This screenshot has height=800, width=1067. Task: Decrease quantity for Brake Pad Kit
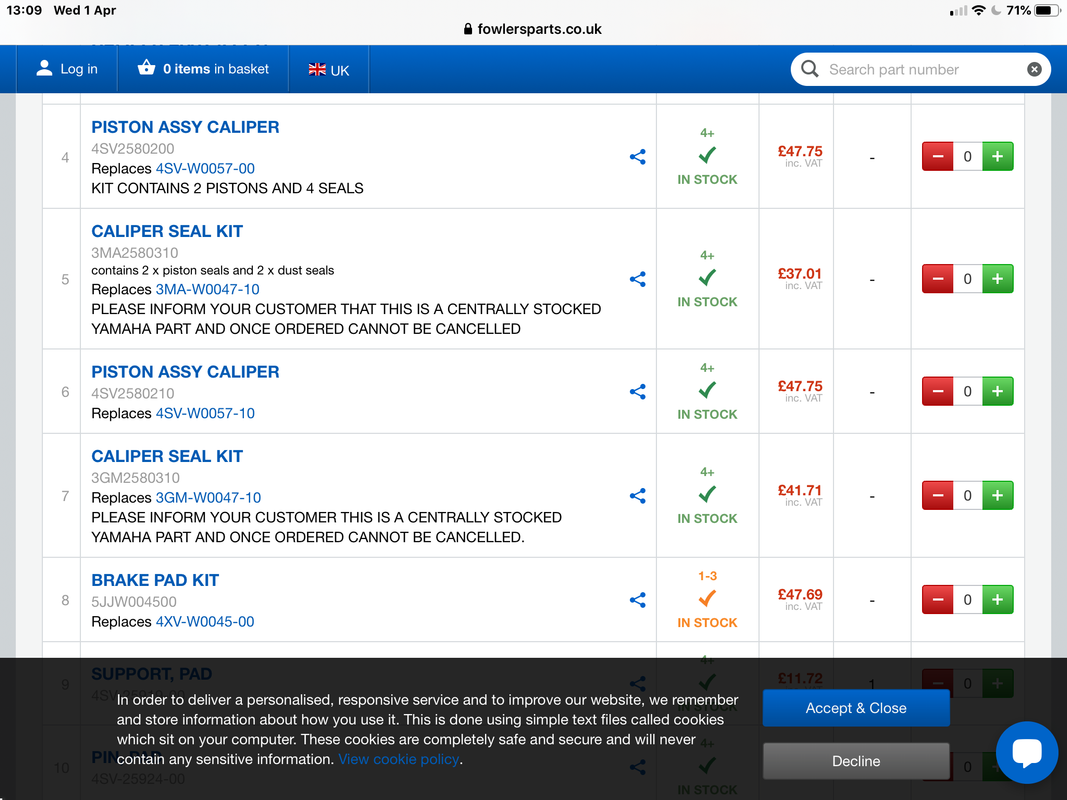[938, 599]
